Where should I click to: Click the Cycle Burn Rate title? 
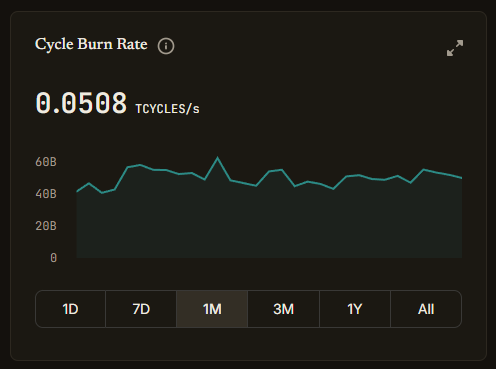(x=91, y=44)
